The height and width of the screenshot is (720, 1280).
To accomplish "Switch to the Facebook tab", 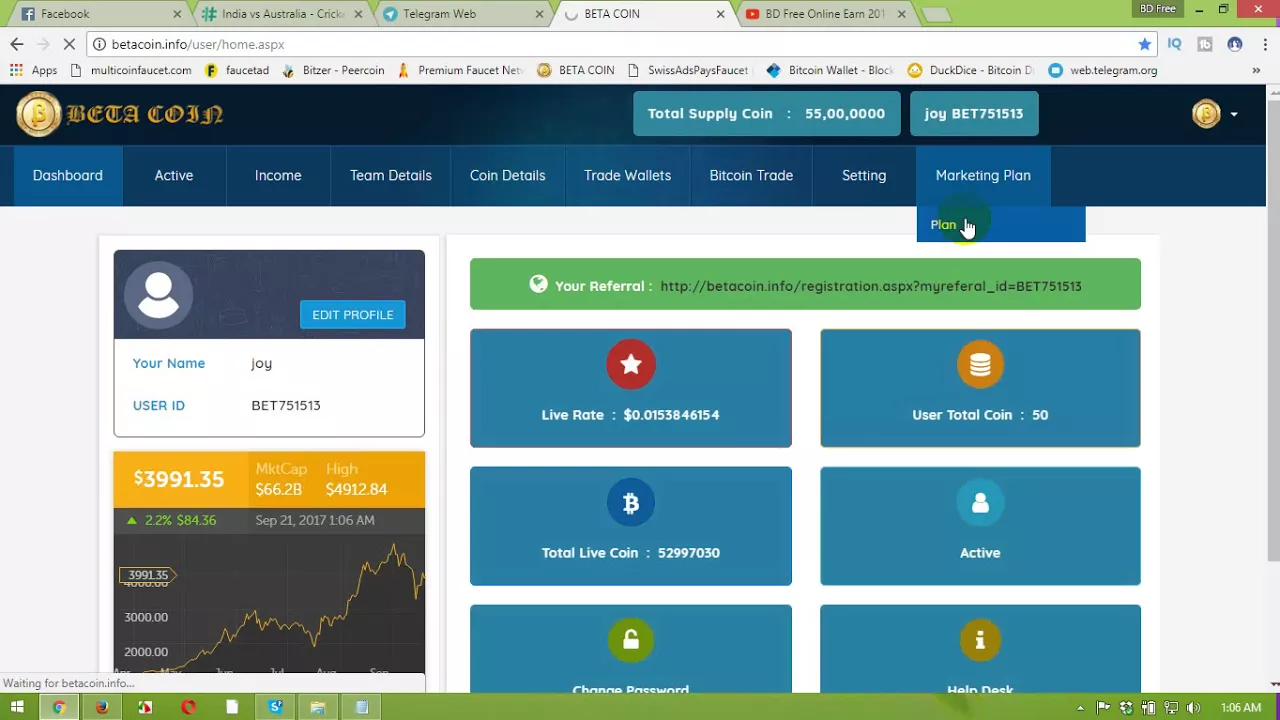I will coord(97,14).
